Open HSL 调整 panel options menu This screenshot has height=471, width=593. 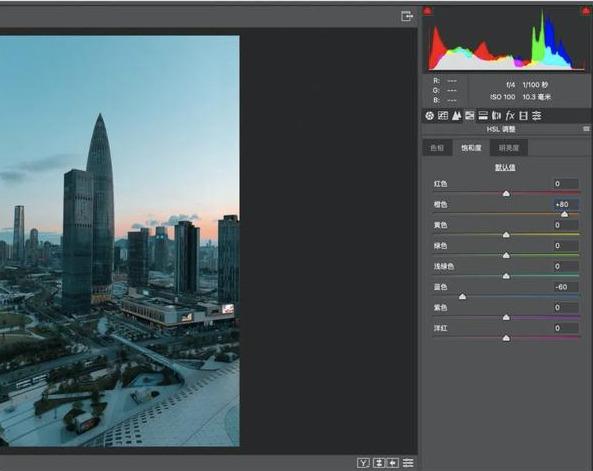click(x=587, y=129)
